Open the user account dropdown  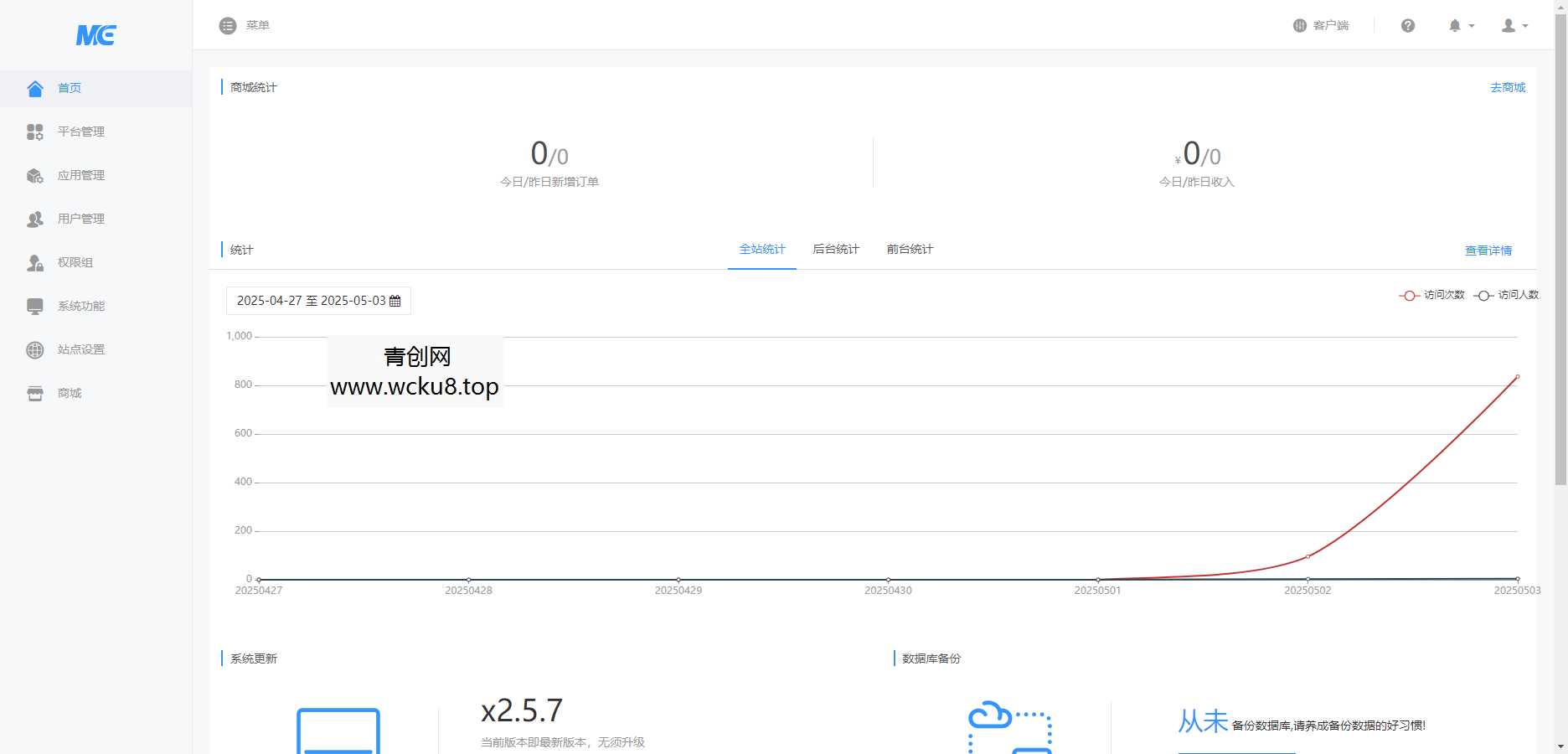[x=1514, y=26]
